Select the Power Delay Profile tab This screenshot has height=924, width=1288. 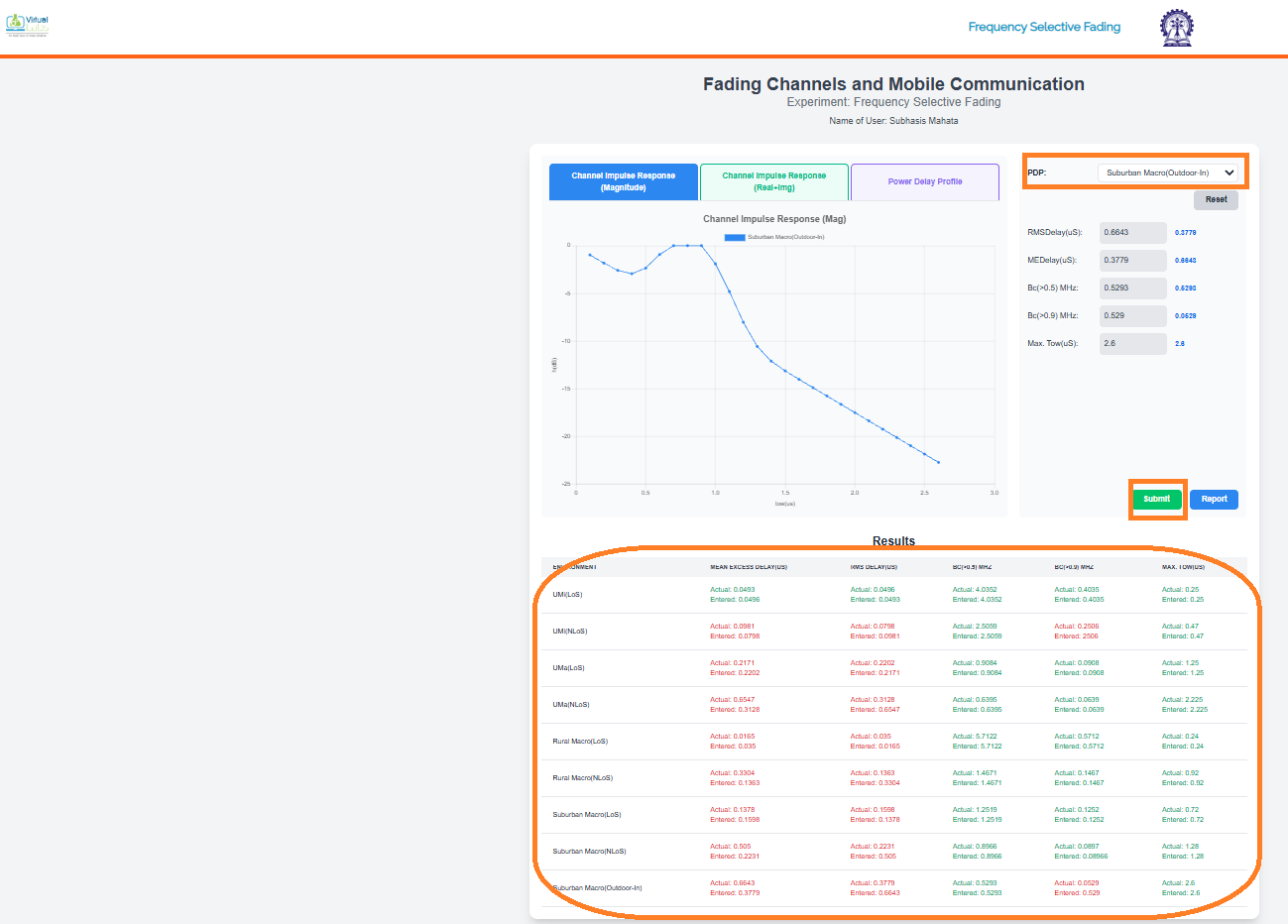pos(924,181)
